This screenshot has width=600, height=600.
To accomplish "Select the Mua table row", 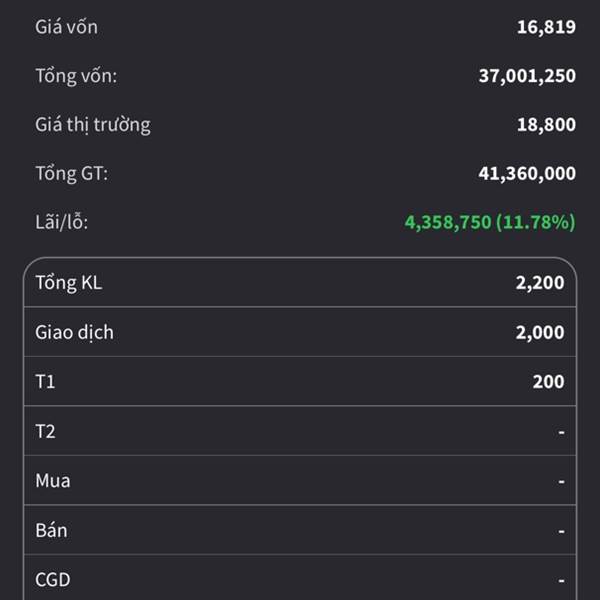I will 300,480.
